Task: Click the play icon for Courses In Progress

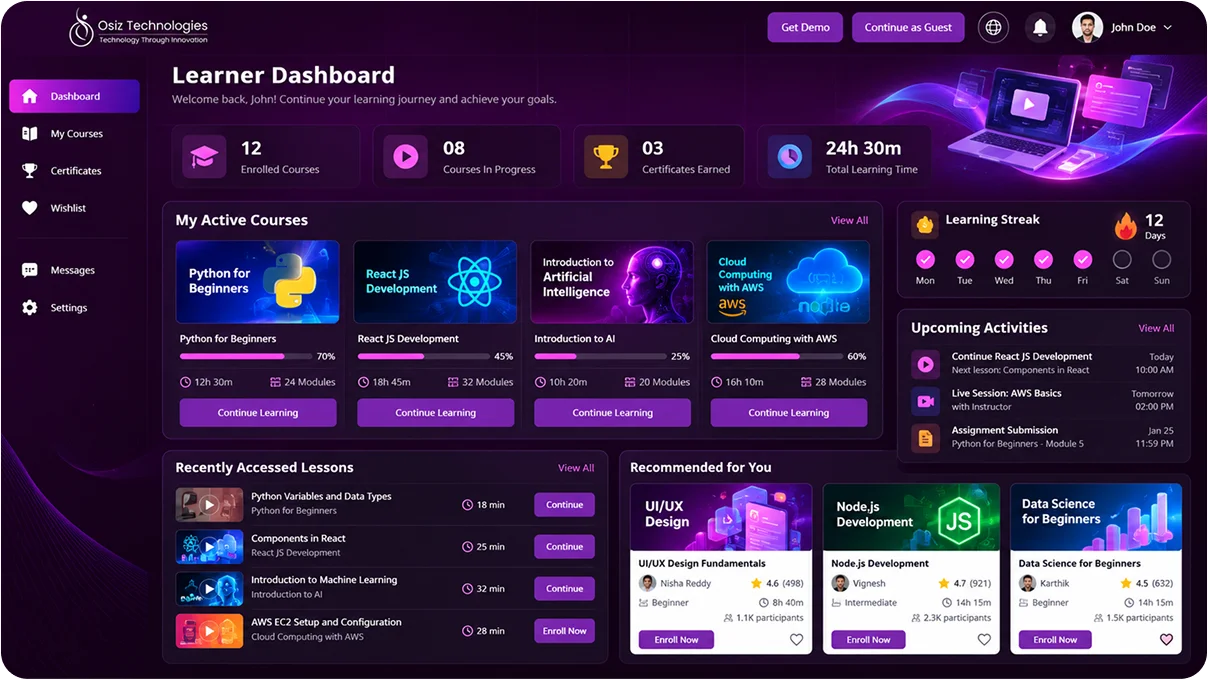Action: (406, 157)
